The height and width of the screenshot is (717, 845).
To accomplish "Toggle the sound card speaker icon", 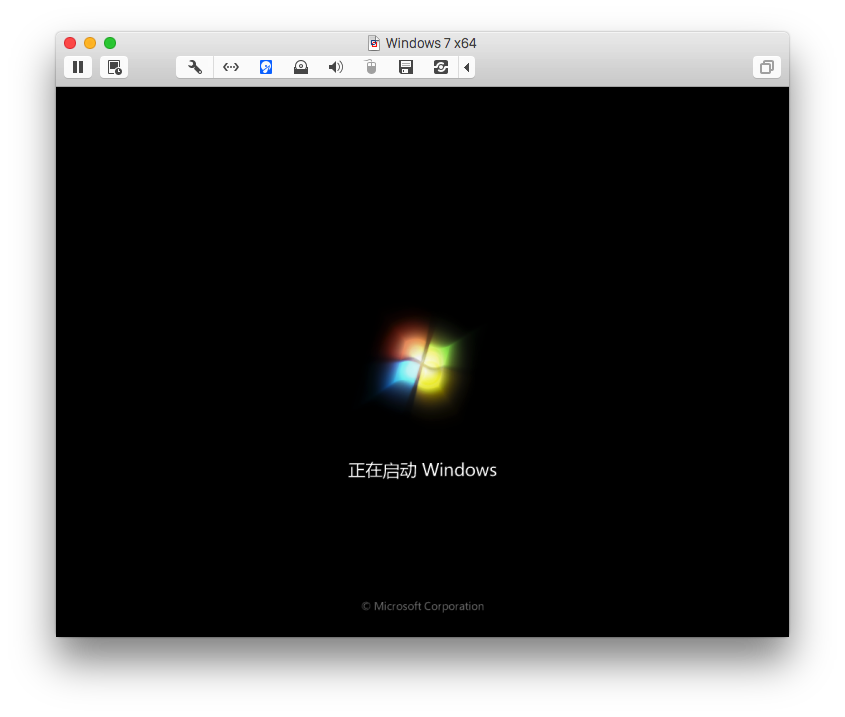I will 336,67.
